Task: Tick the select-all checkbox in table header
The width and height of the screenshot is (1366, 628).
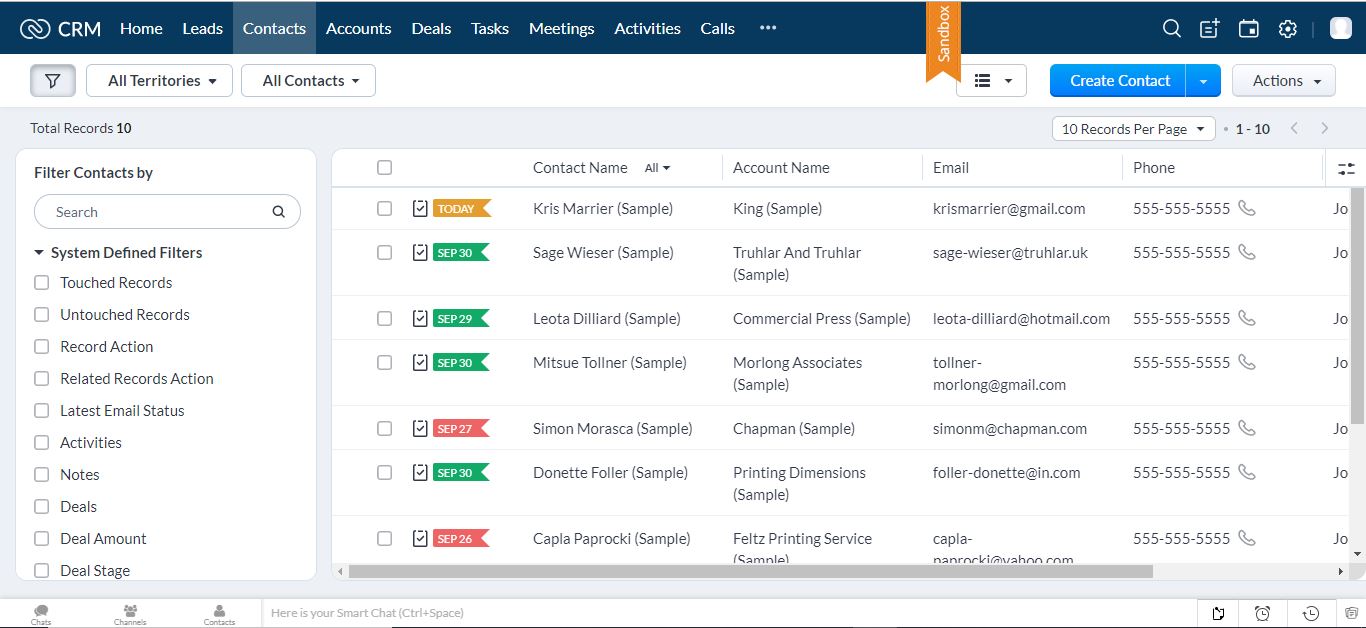Action: (x=384, y=168)
